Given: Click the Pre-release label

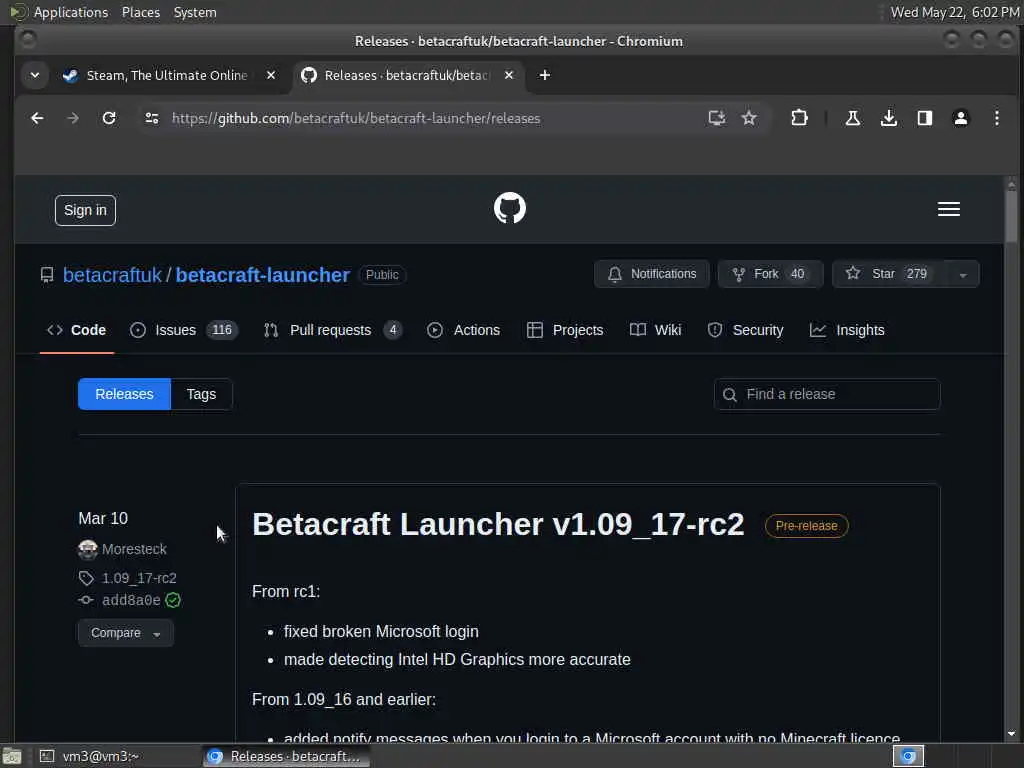Looking at the screenshot, I should pyautogui.click(x=807, y=526).
